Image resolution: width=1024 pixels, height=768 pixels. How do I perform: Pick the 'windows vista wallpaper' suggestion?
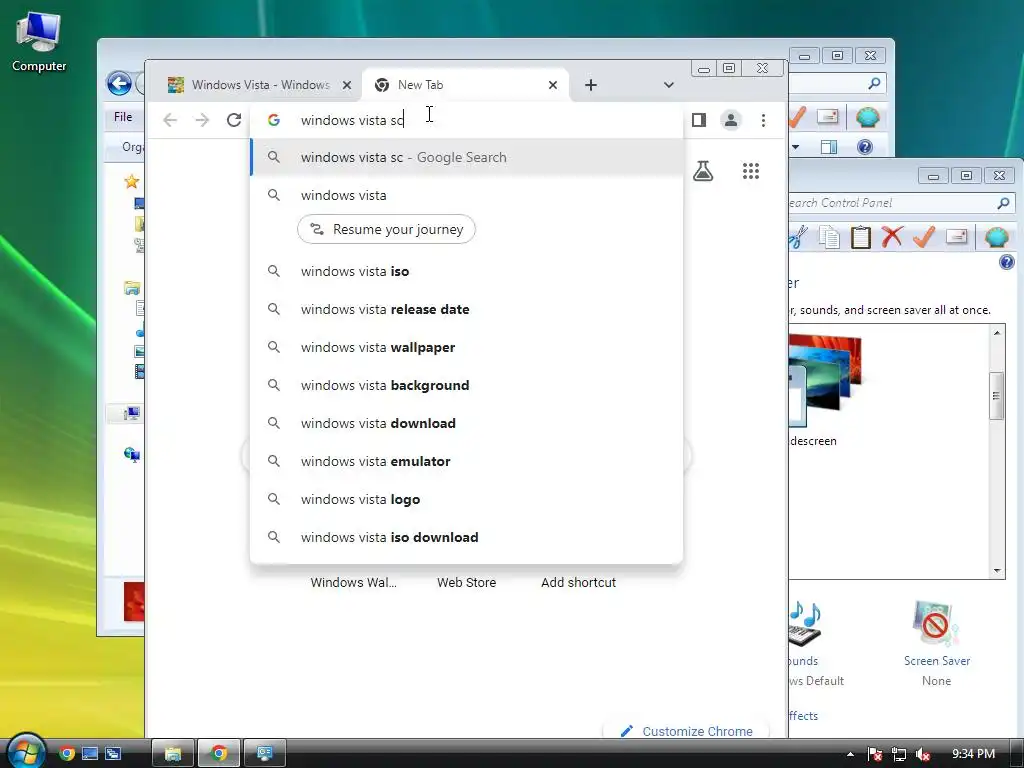tap(466, 347)
